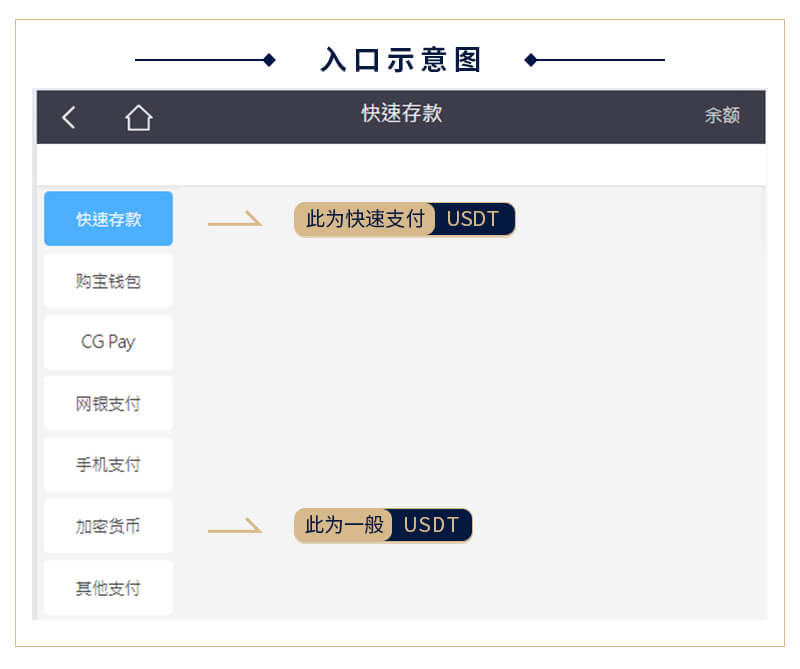The width and height of the screenshot is (800, 669).
Task: Click the dark USDT part of general badge
Action: pyautogui.click(x=432, y=526)
